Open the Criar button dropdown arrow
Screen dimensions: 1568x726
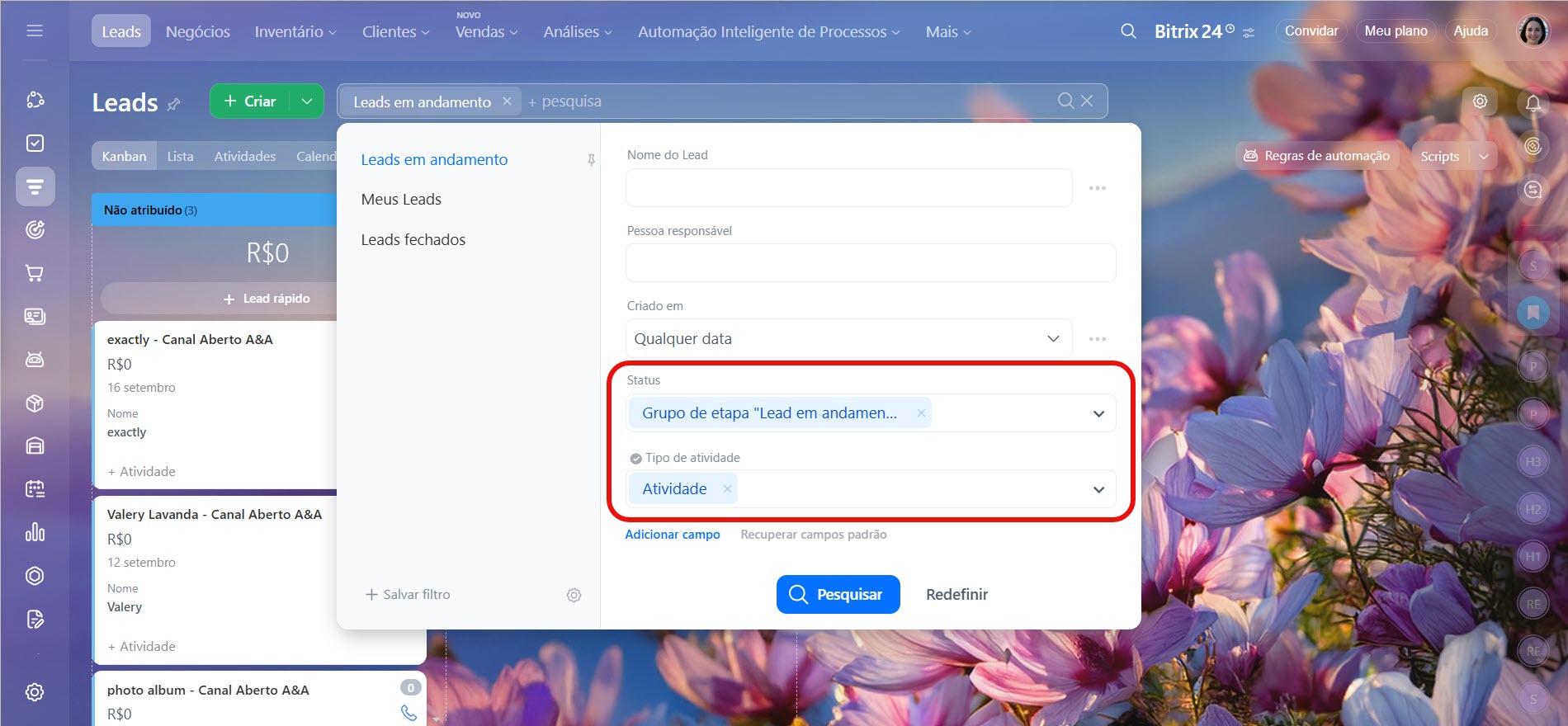307,101
